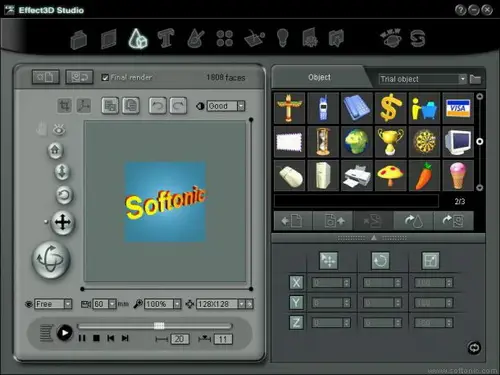The height and width of the screenshot is (375, 500).
Task: Select the vertical move arrows button
Action: (x=62, y=172)
